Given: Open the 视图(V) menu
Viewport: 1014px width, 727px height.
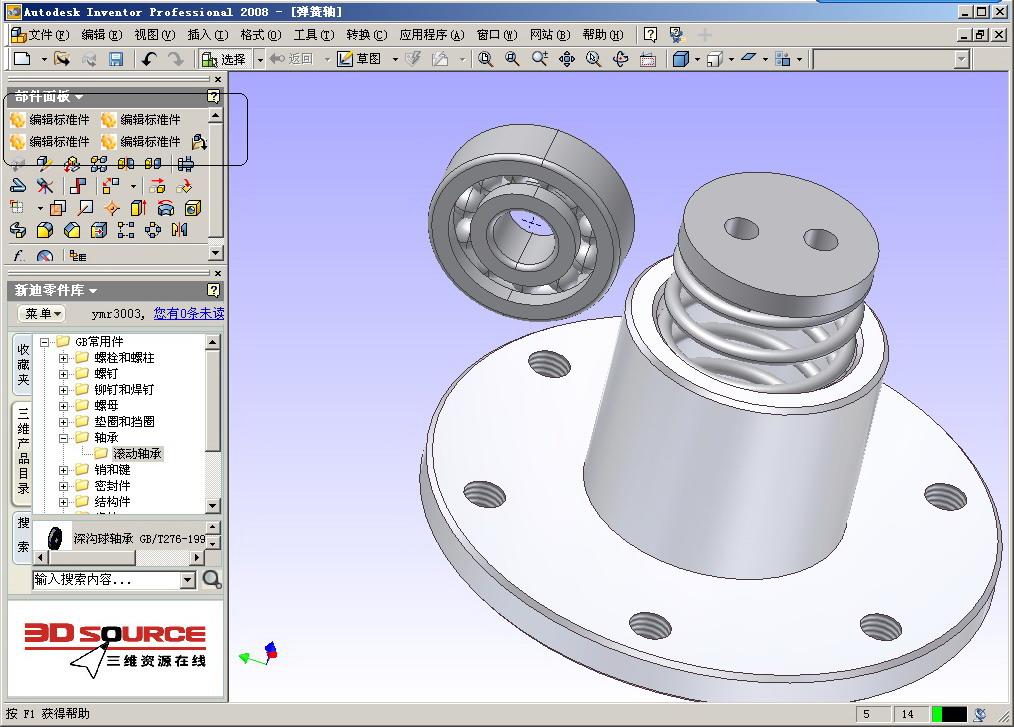Looking at the screenshot, I should click(x=155, y=35).
